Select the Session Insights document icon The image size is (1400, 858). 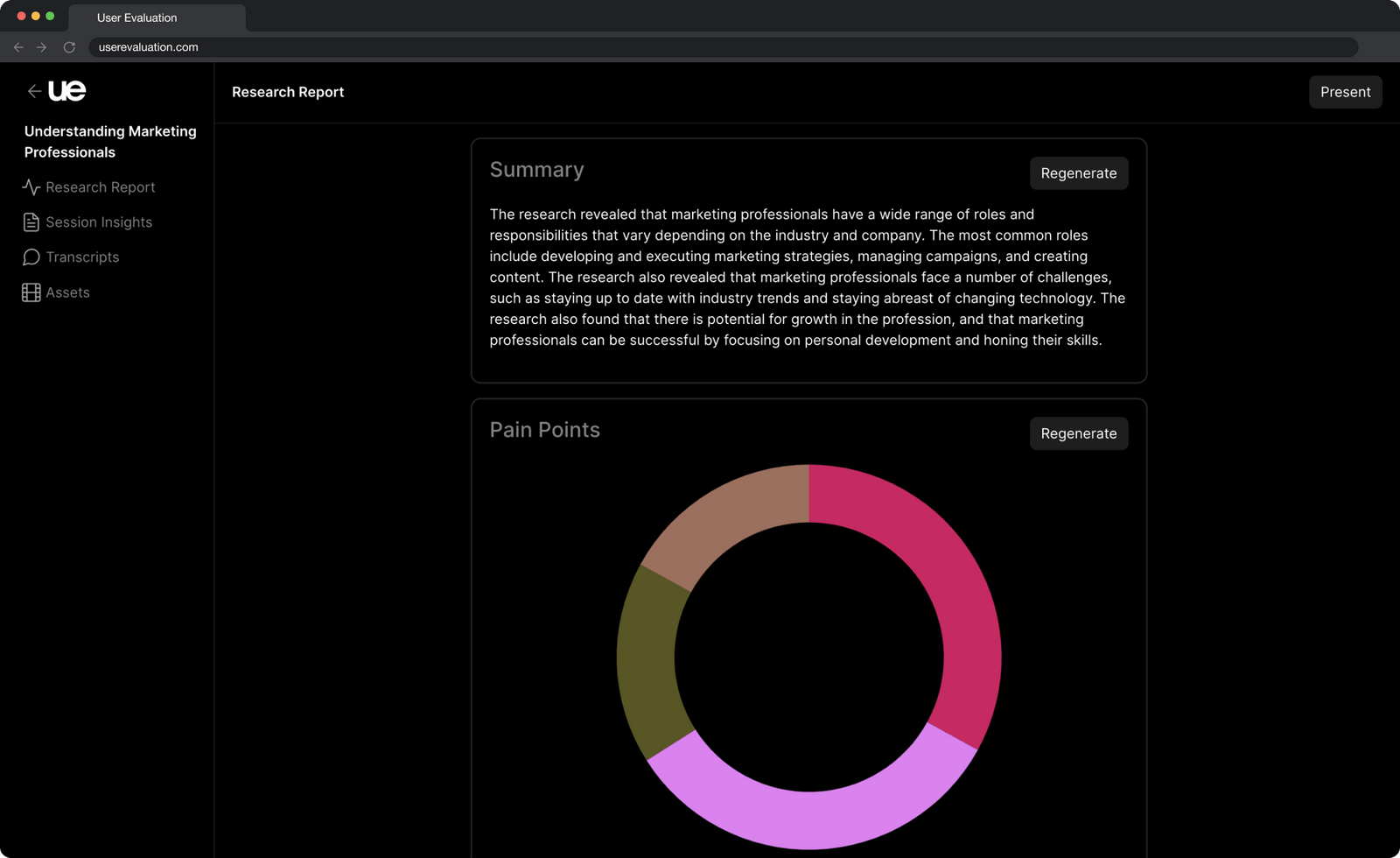[x=31, y=222]
